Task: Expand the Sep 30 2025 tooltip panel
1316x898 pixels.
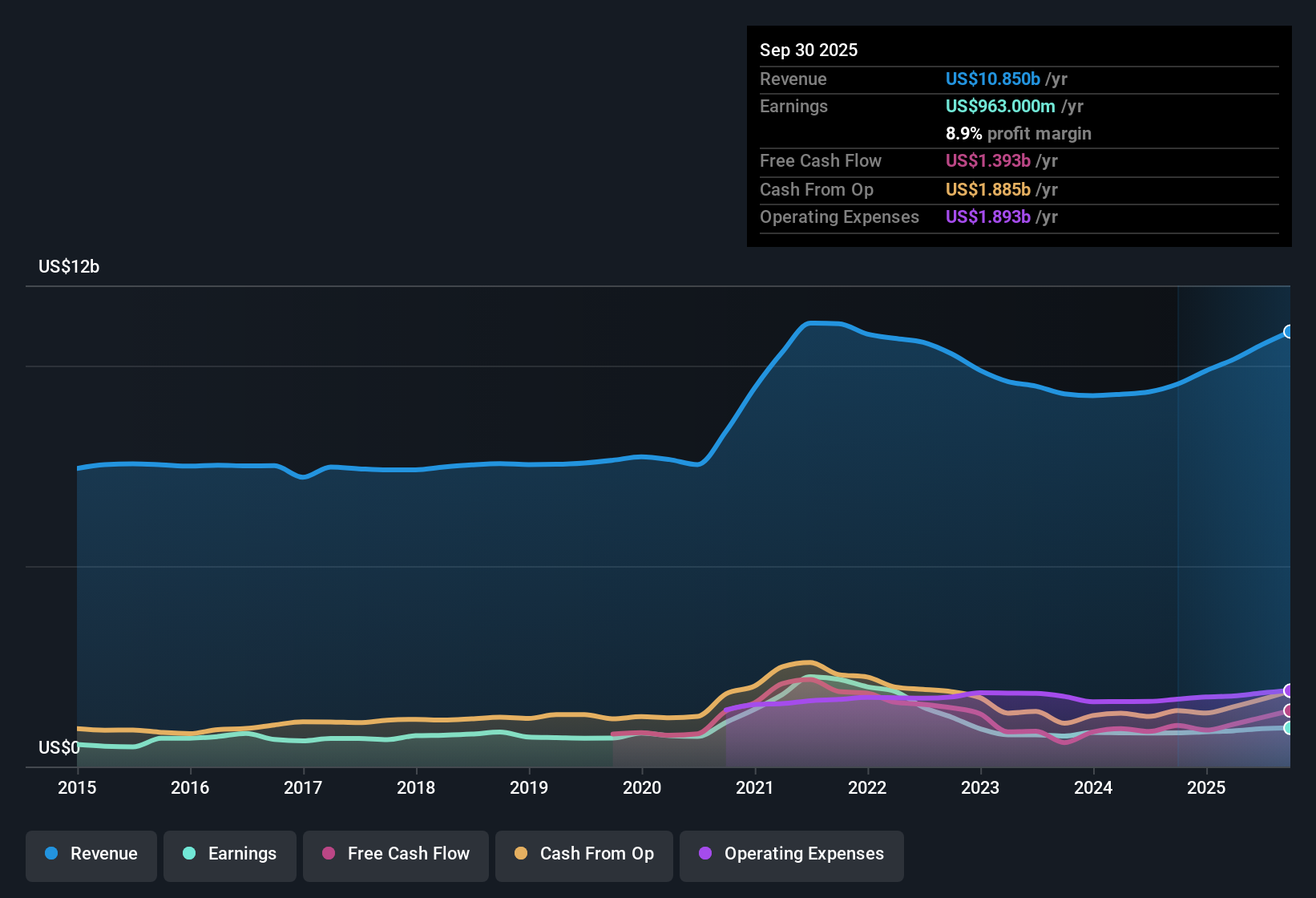Action: pyautogui.click(x=809, y=50)
